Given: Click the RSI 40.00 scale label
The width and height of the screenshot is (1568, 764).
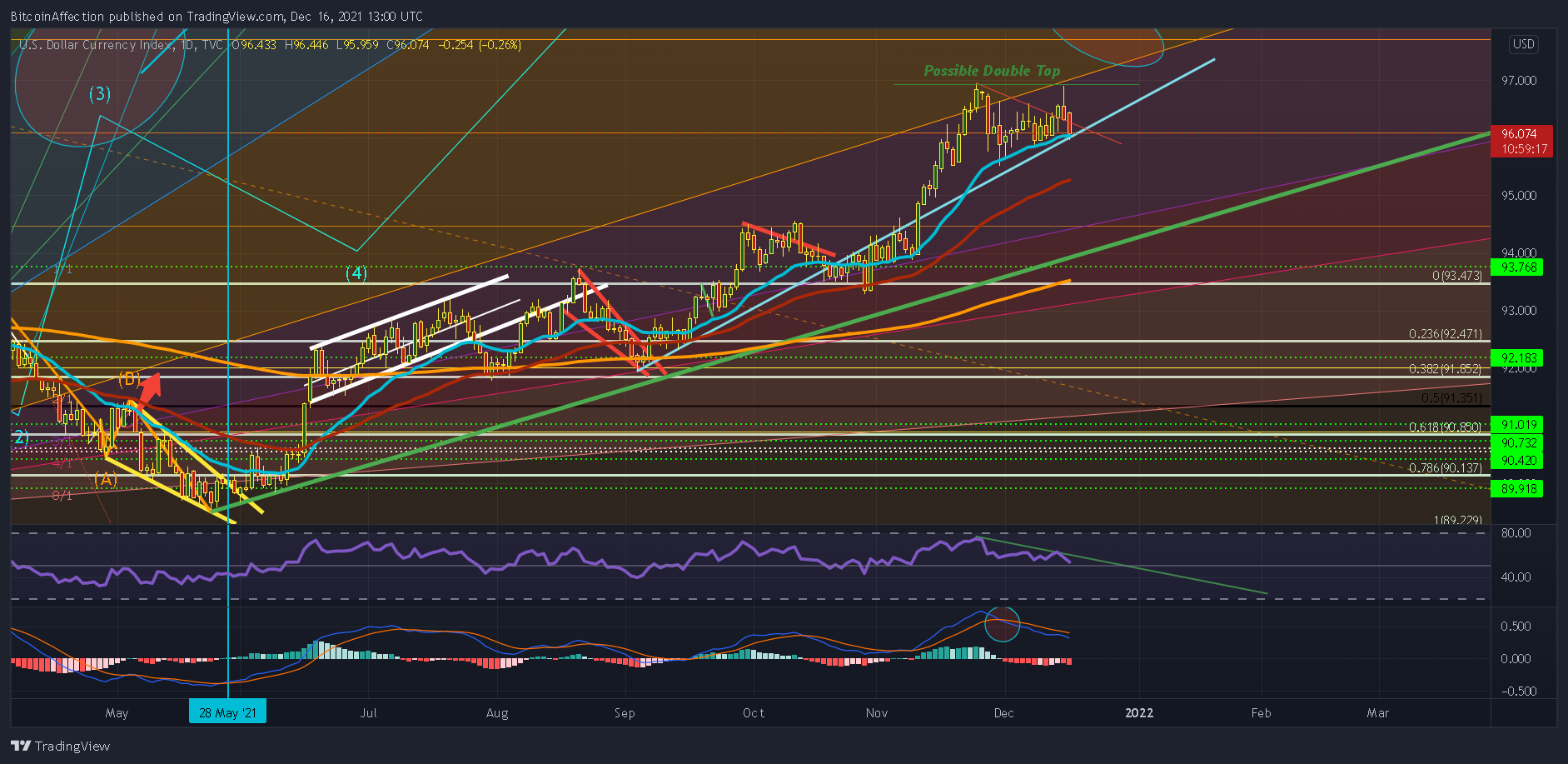Looking at the screenshot, I should pos(1516,577).
